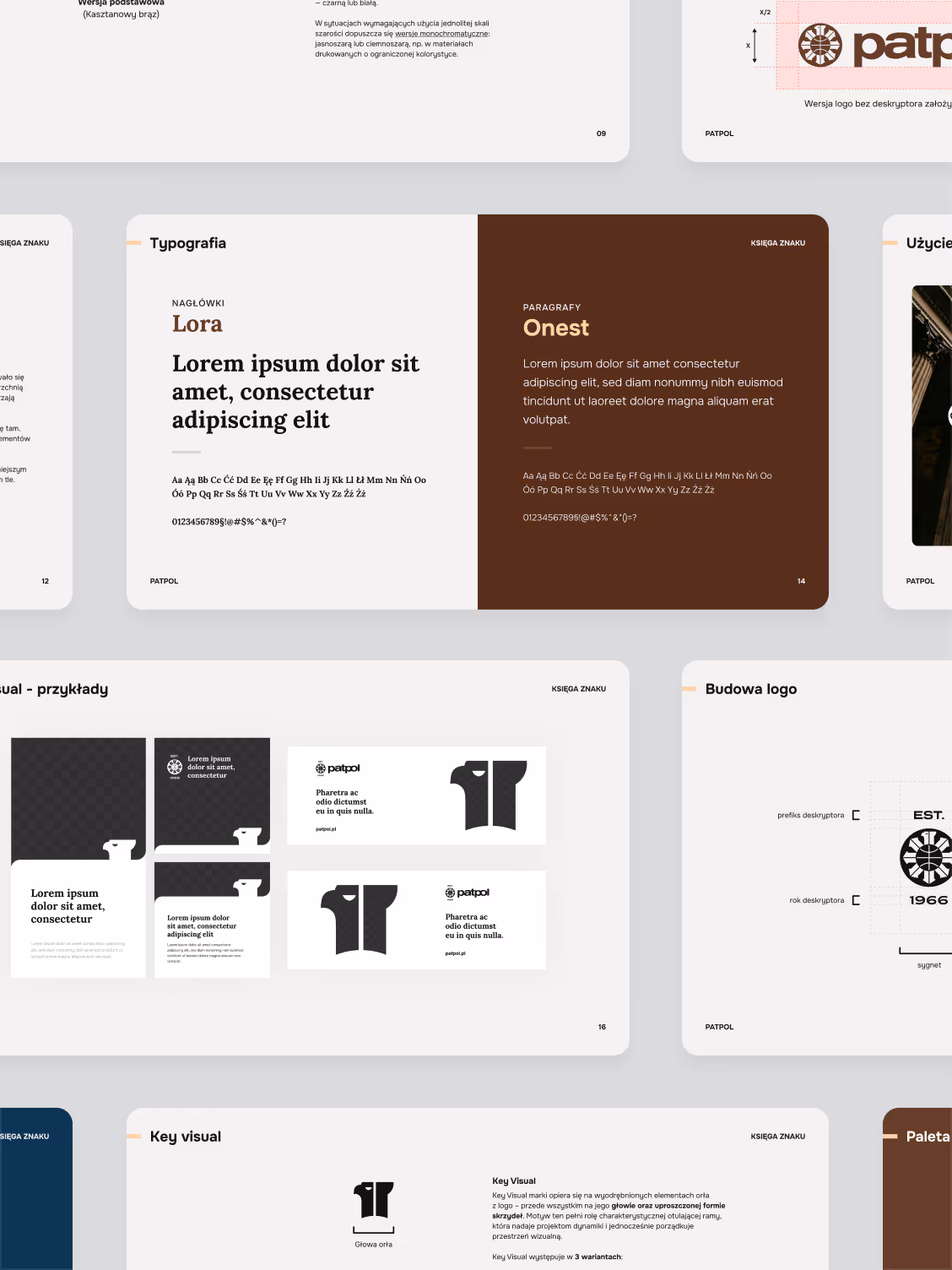Click the "Użycie" page heading
Viewport: 952px width, 1270px height.
point(928,243)
